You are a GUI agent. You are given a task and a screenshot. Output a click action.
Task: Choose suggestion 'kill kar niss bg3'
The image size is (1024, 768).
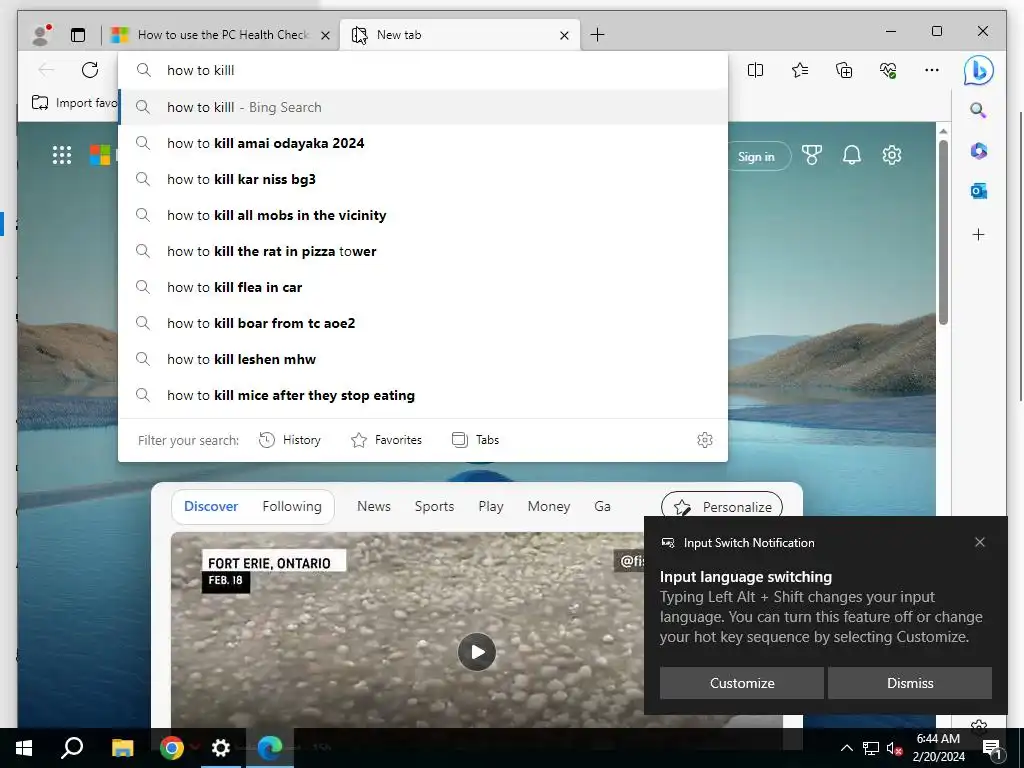click(x=423, y=179)
